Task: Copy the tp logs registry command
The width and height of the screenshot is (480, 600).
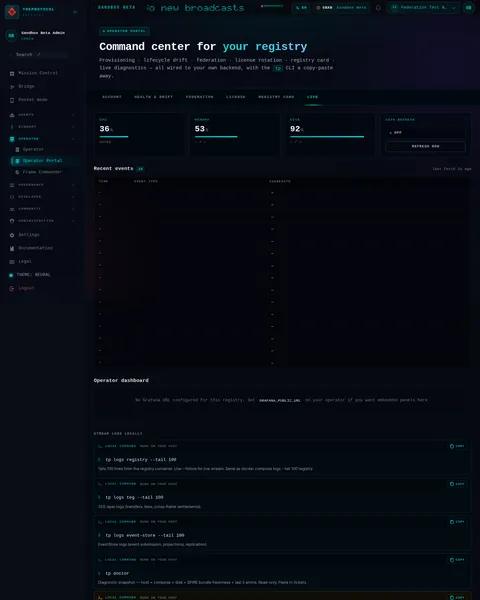Action: click(x=457, y=446)
